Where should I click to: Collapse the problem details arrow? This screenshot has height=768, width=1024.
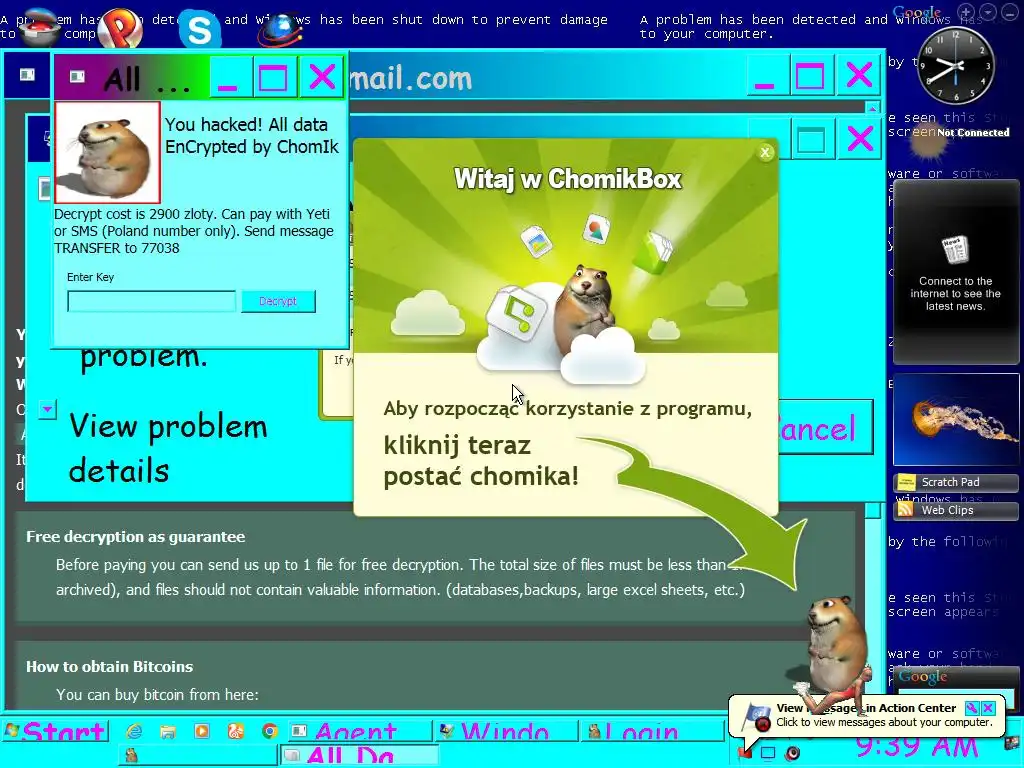[47, 409]
